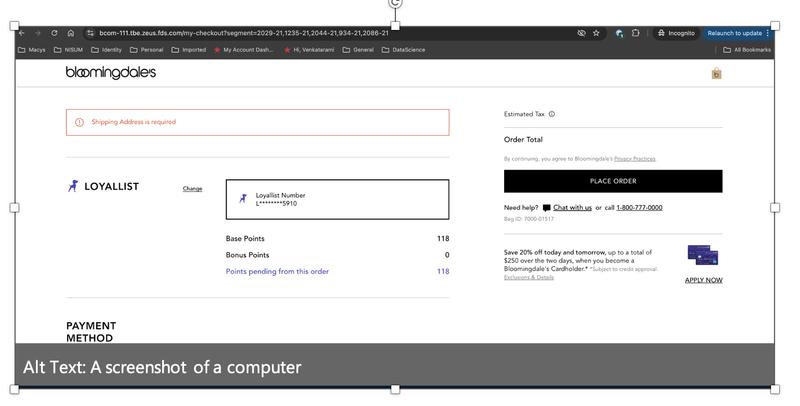Open the DataScience bookmark folder
This screenshot has height=406, width=800.
coord(404,50)
